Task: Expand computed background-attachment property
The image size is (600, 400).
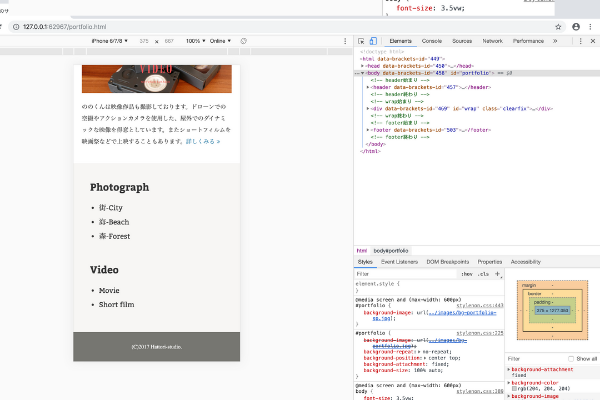Action: point(509,369)
